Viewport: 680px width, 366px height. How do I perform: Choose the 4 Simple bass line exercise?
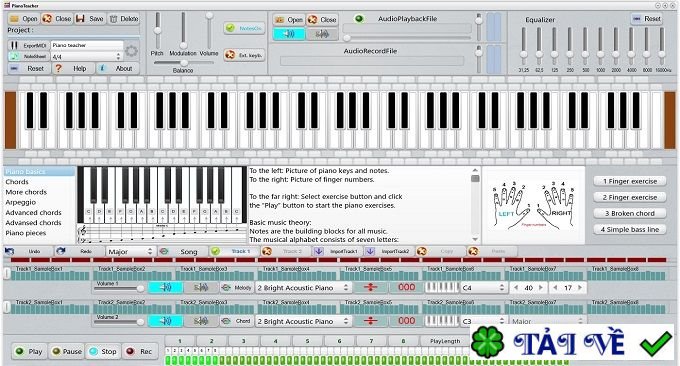point(630,229)
